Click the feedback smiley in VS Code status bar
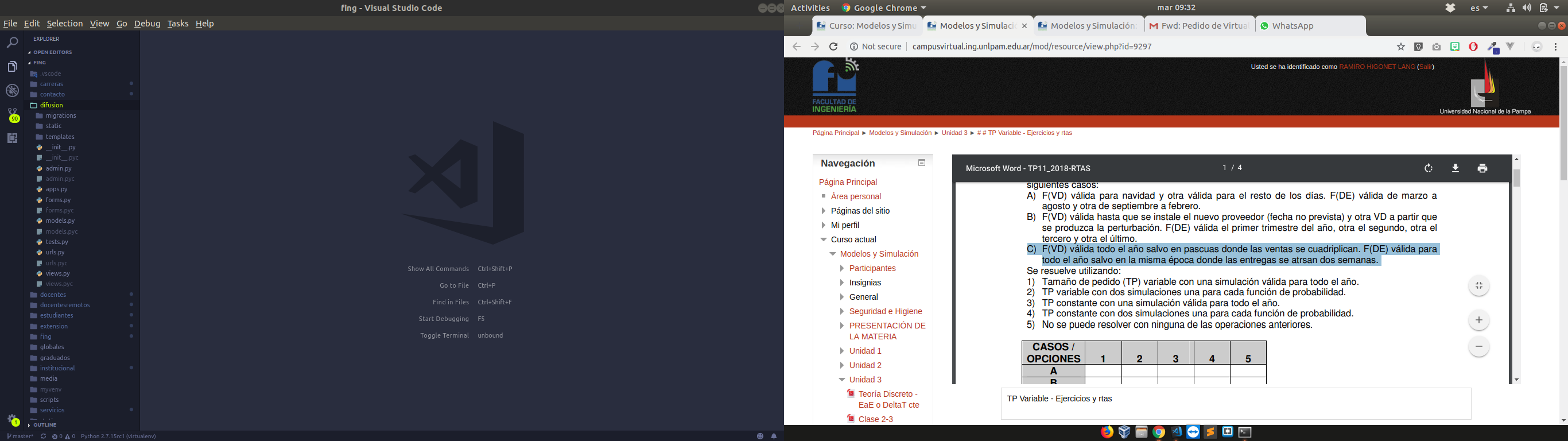Image resolution: width=1568 pixels, height=441 pixels. point(760,436)
